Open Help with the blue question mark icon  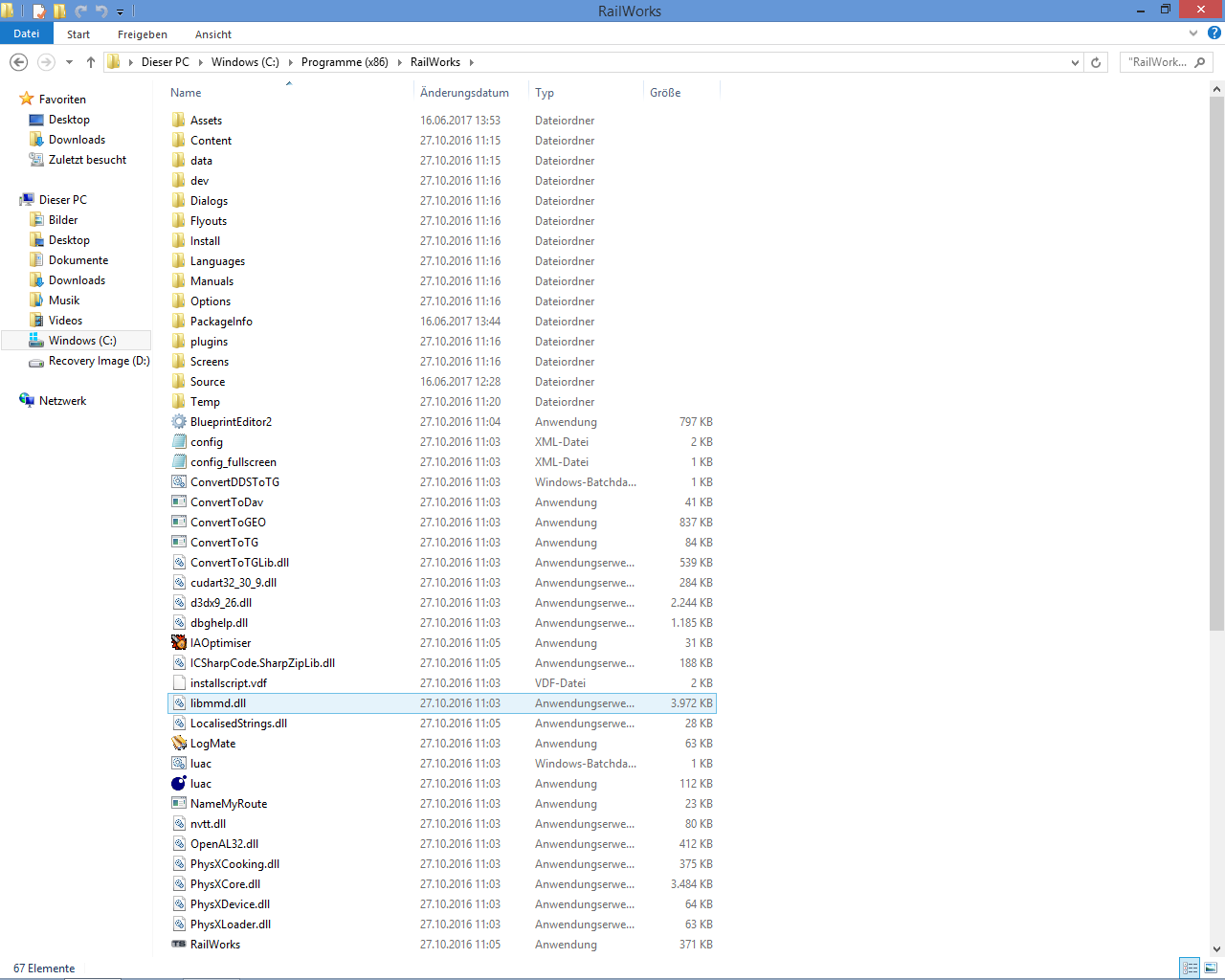coord(1214,33)
